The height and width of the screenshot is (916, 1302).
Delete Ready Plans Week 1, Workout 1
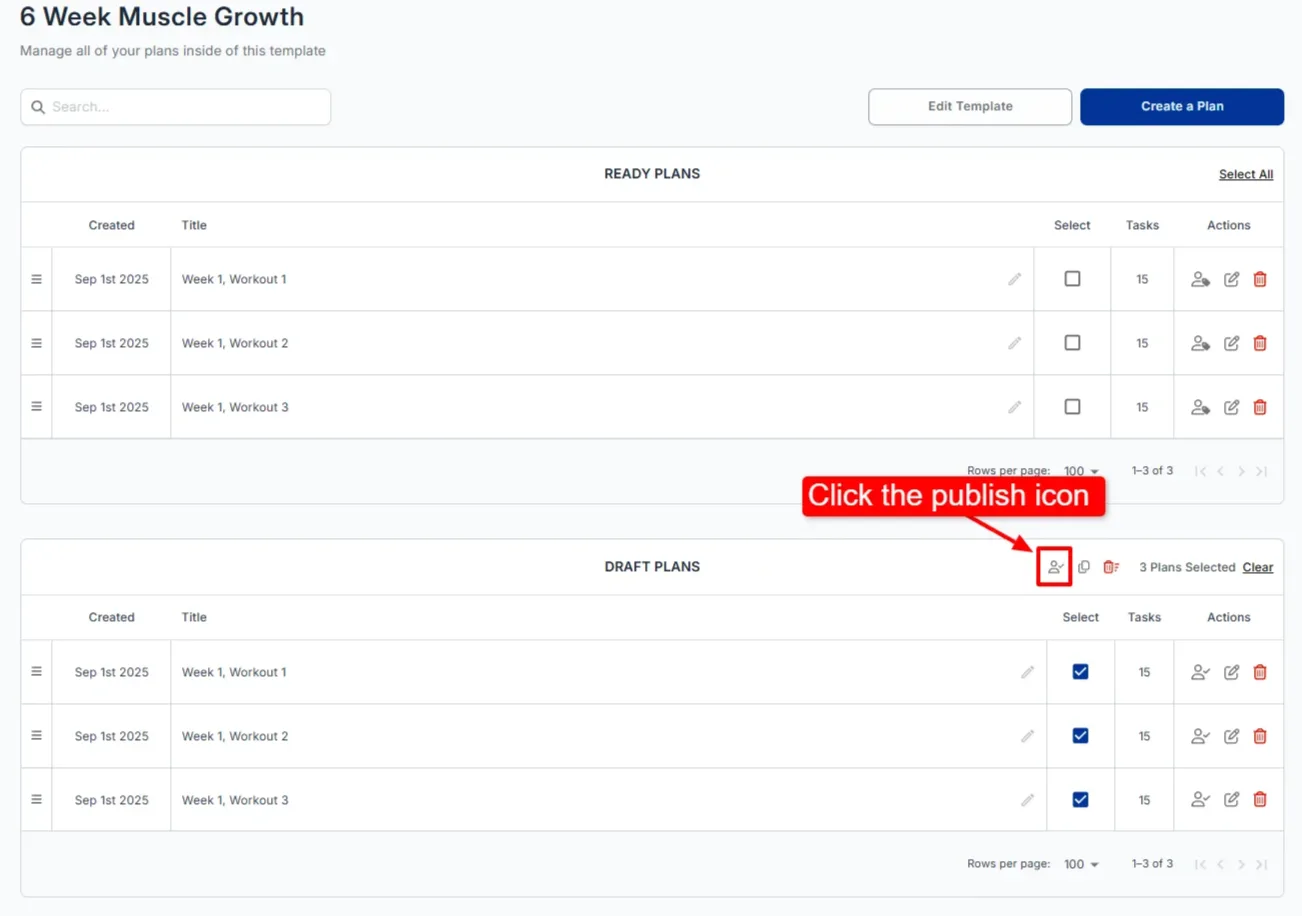[x=1260, y=279]
